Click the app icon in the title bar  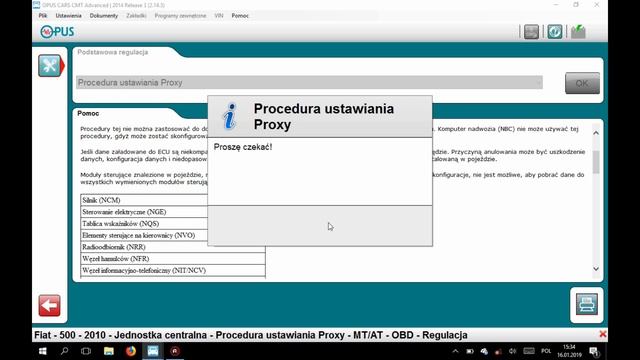click(x=36, y=5)
